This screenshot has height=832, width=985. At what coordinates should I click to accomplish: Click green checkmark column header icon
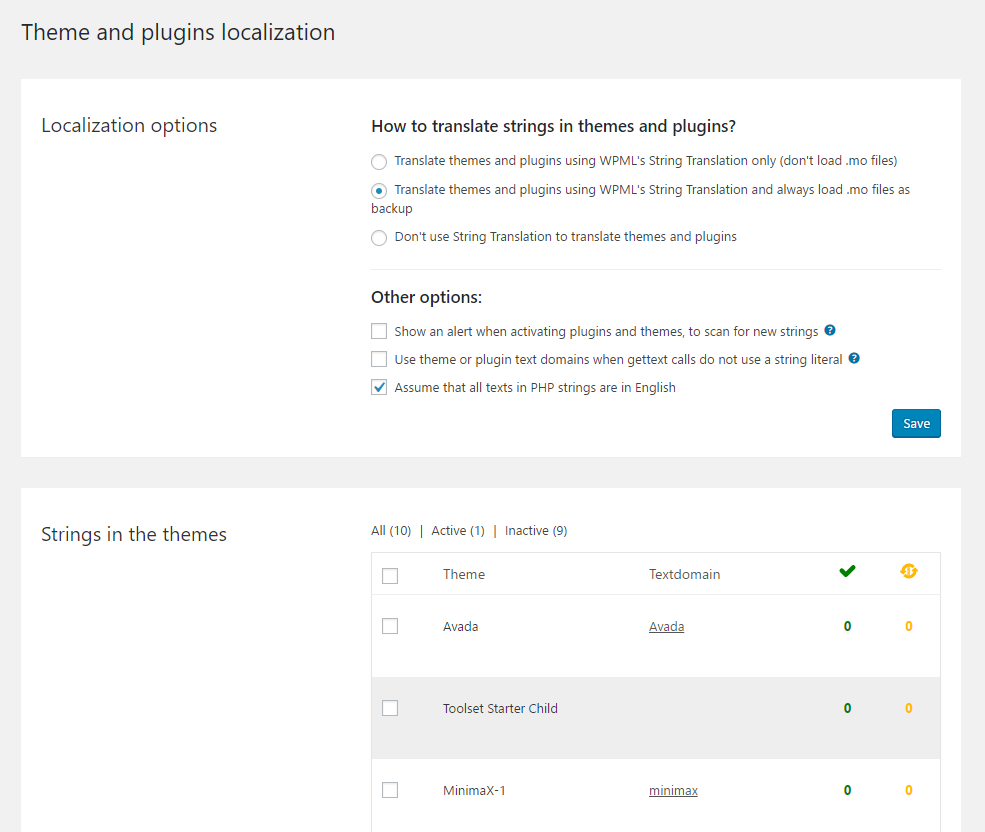click(x=847, y=571)
